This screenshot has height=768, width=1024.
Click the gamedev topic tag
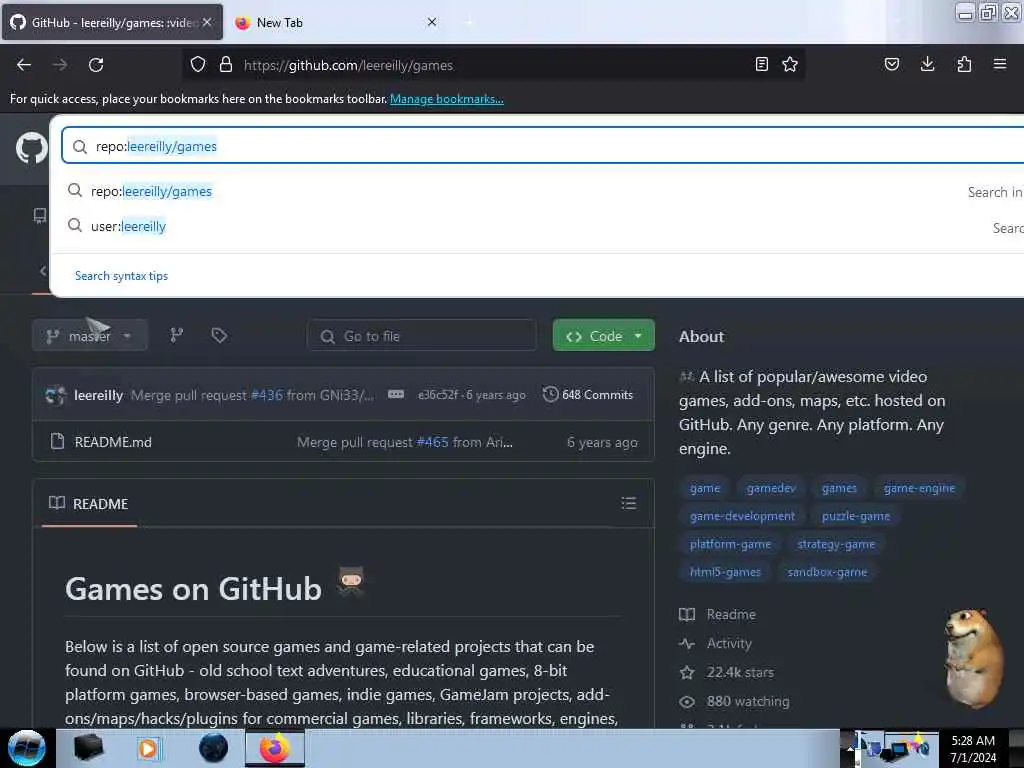click(x=771, y=488)
